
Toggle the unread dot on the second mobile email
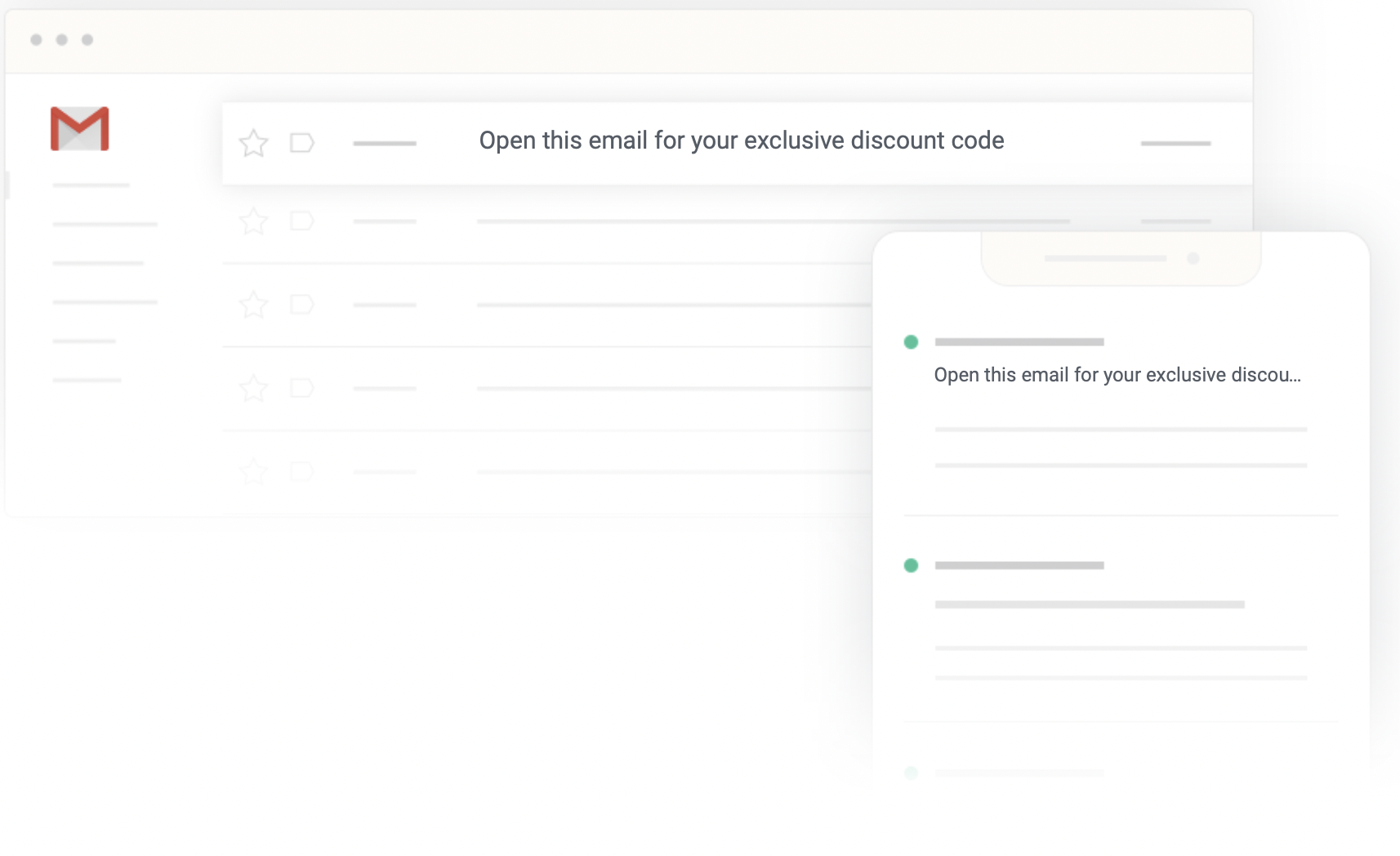coord(911,565)
